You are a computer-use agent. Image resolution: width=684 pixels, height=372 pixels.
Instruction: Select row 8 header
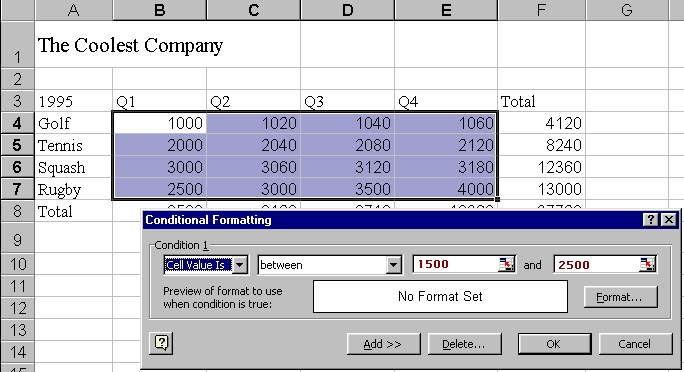click(17, 211)
